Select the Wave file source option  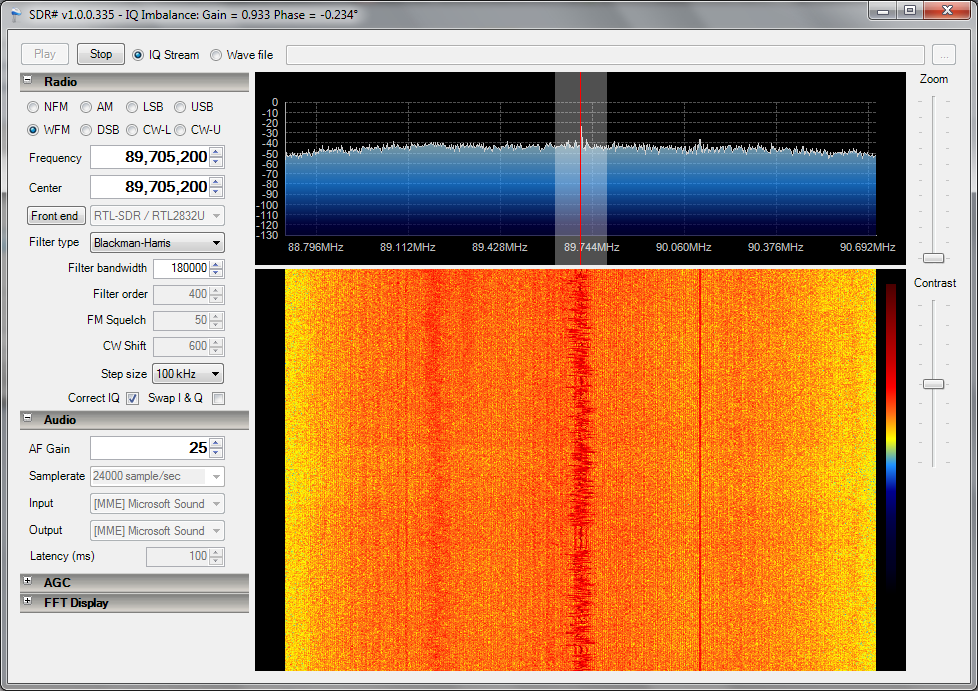coord(217,55)
